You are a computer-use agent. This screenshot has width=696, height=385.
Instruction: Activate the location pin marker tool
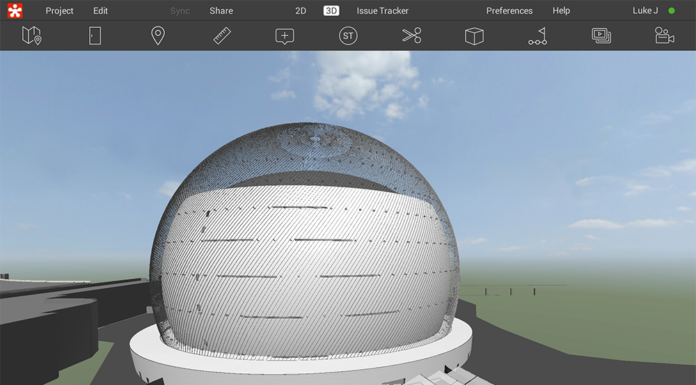[158, 36]
